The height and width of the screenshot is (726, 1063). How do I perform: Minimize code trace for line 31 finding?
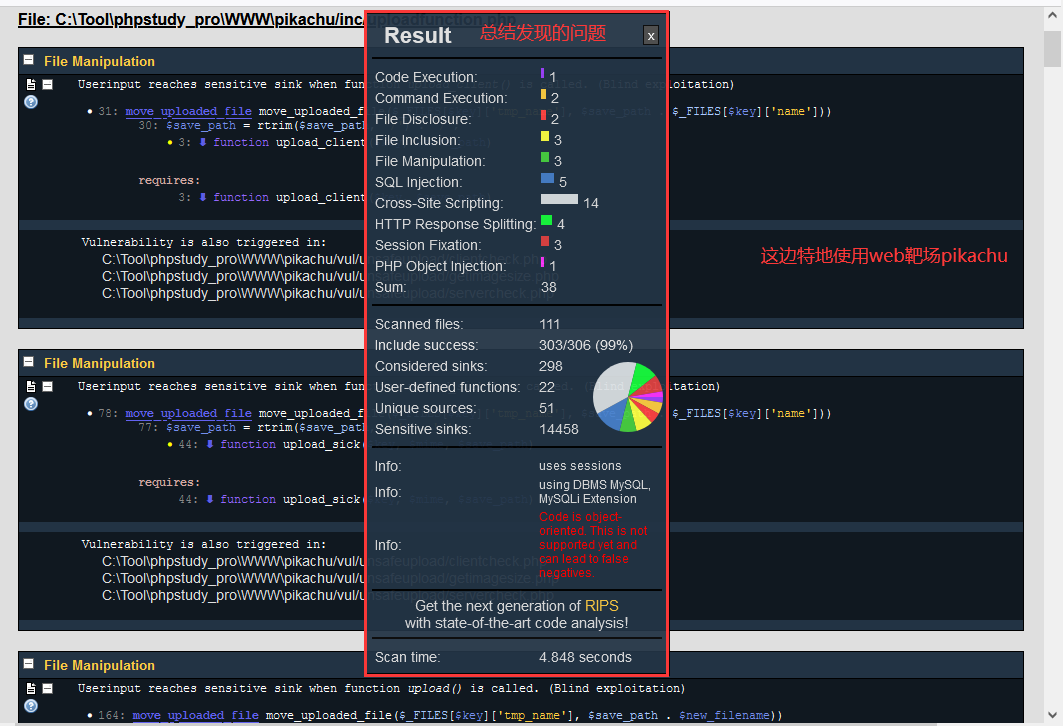(47, 85)
